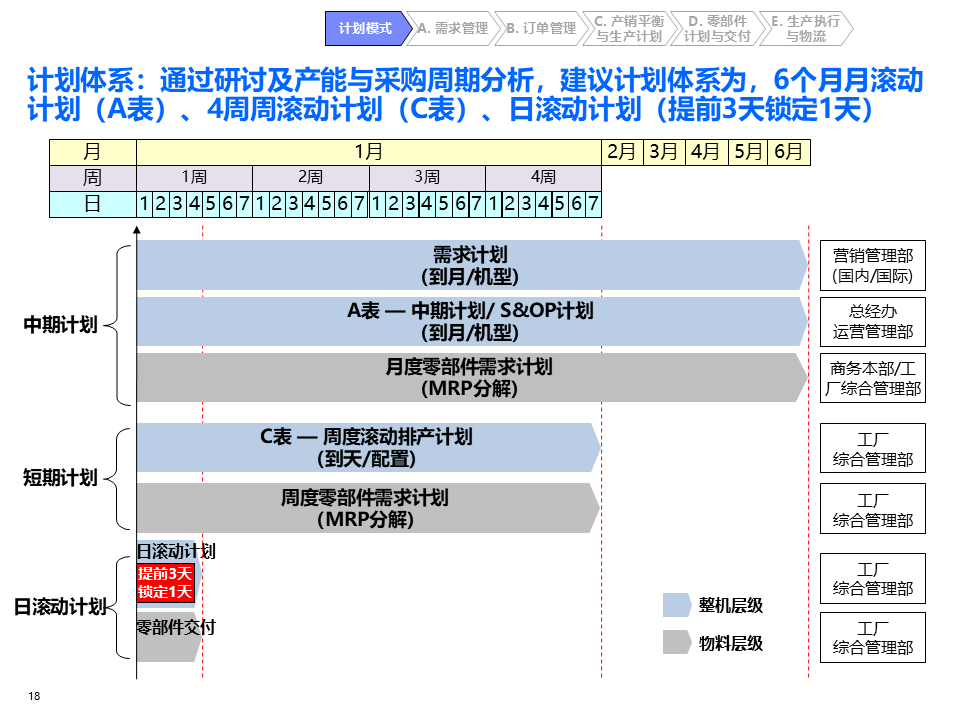Click the 周 row header cell
The image size is (960, 720).
pos(93,178)
